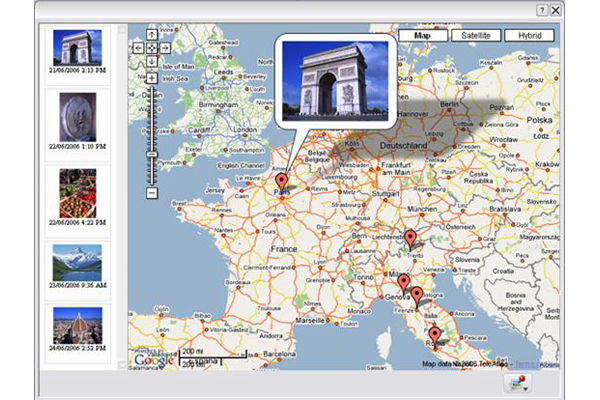Click the München label on the map
Image resolution: width=600 pixels, height=400 pixels.
click(422, 209)
